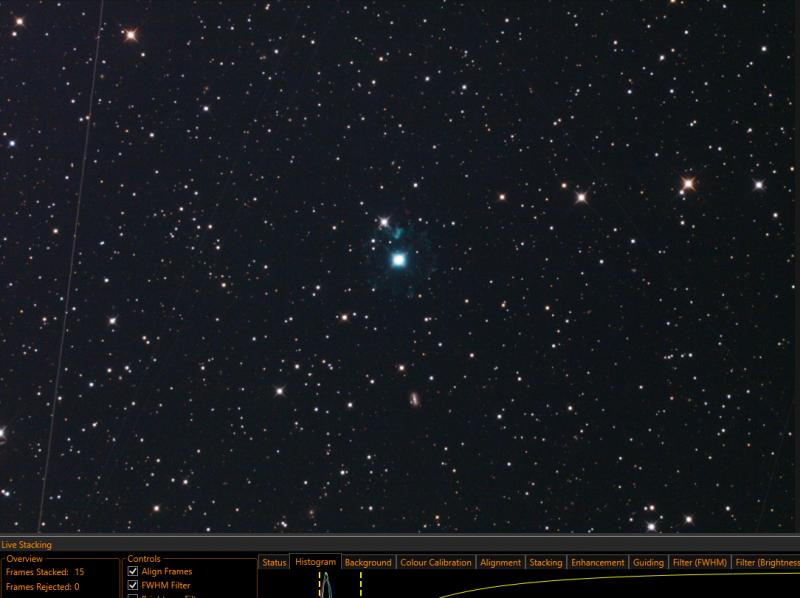The image size is (800, 598).
Task: Toggle the Align Frames checkbox
Action: pos(133,571)
